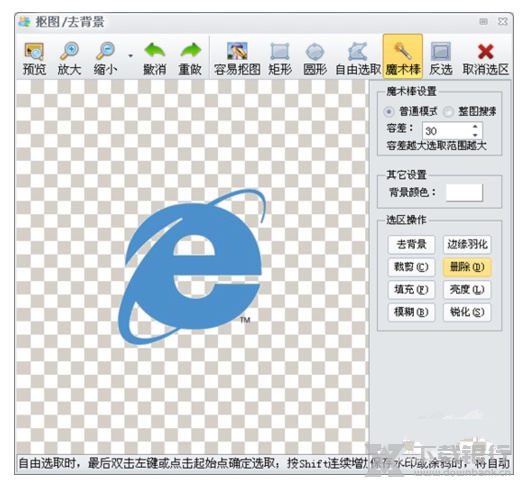Click the restore button in title bar
The width and height of the screenshot is (529, 485).
483,22
